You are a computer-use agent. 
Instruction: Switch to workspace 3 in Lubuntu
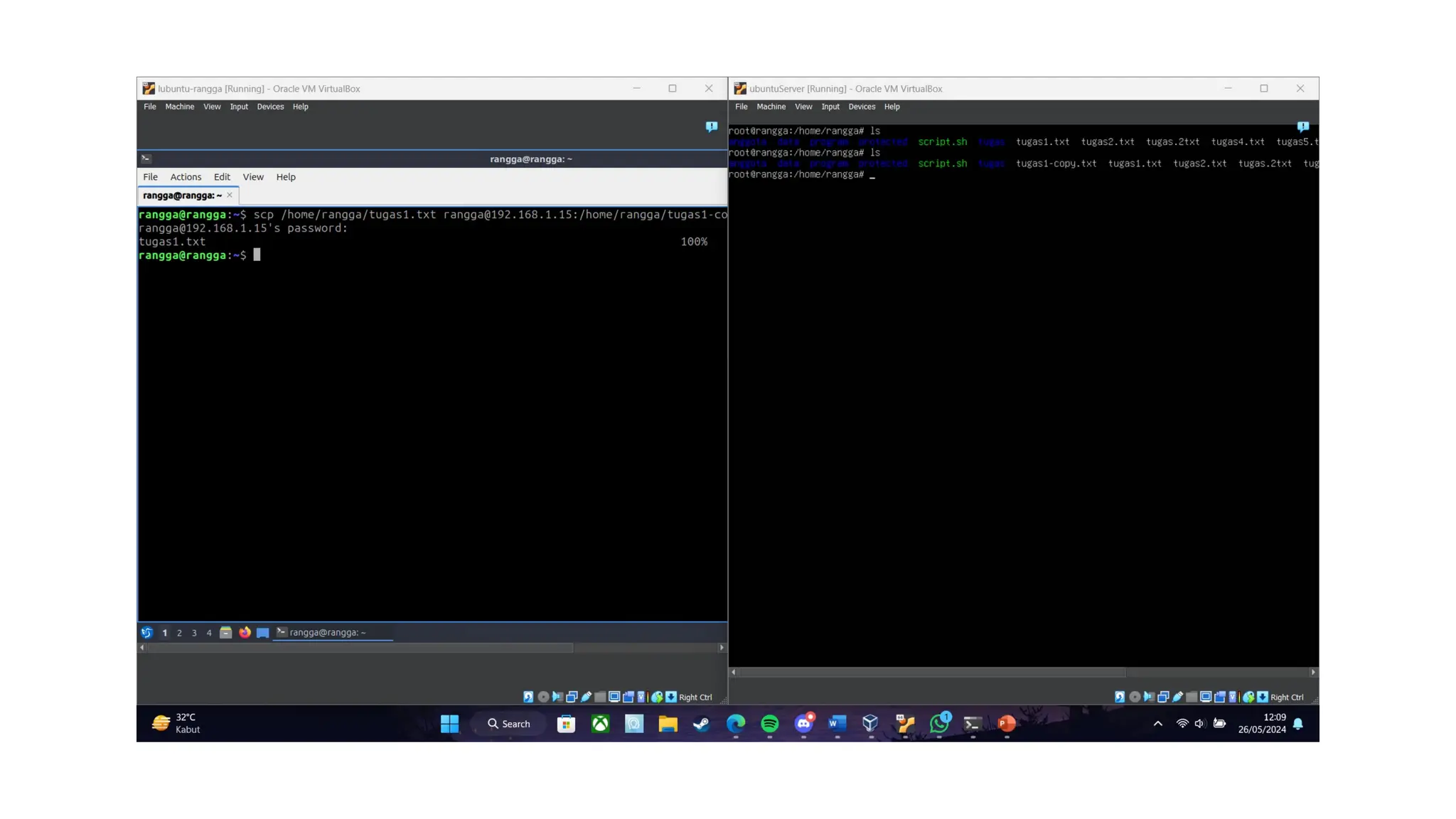[x=194, y=633]
